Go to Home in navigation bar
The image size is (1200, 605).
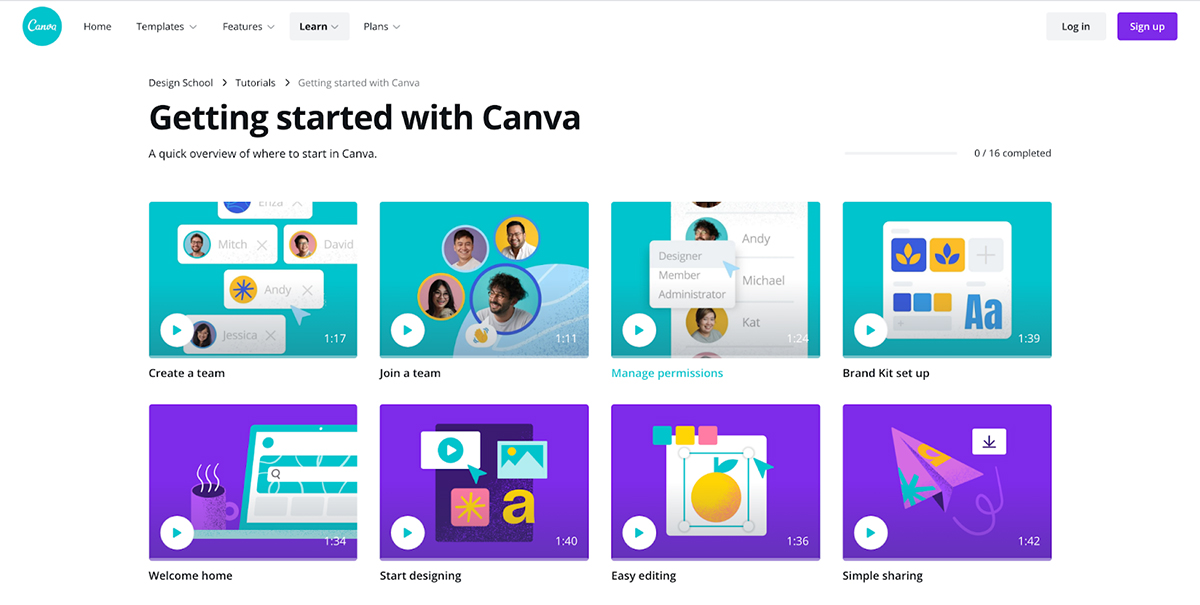tap(97, 27)
